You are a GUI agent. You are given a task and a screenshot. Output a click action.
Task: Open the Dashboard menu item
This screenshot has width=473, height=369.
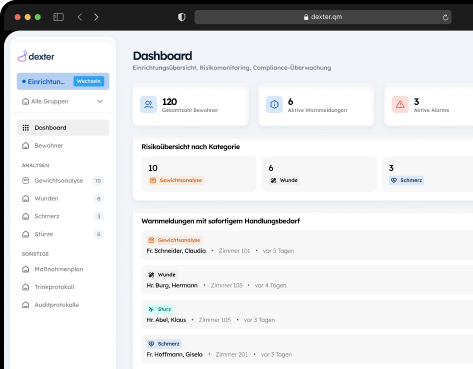point(63,128)
